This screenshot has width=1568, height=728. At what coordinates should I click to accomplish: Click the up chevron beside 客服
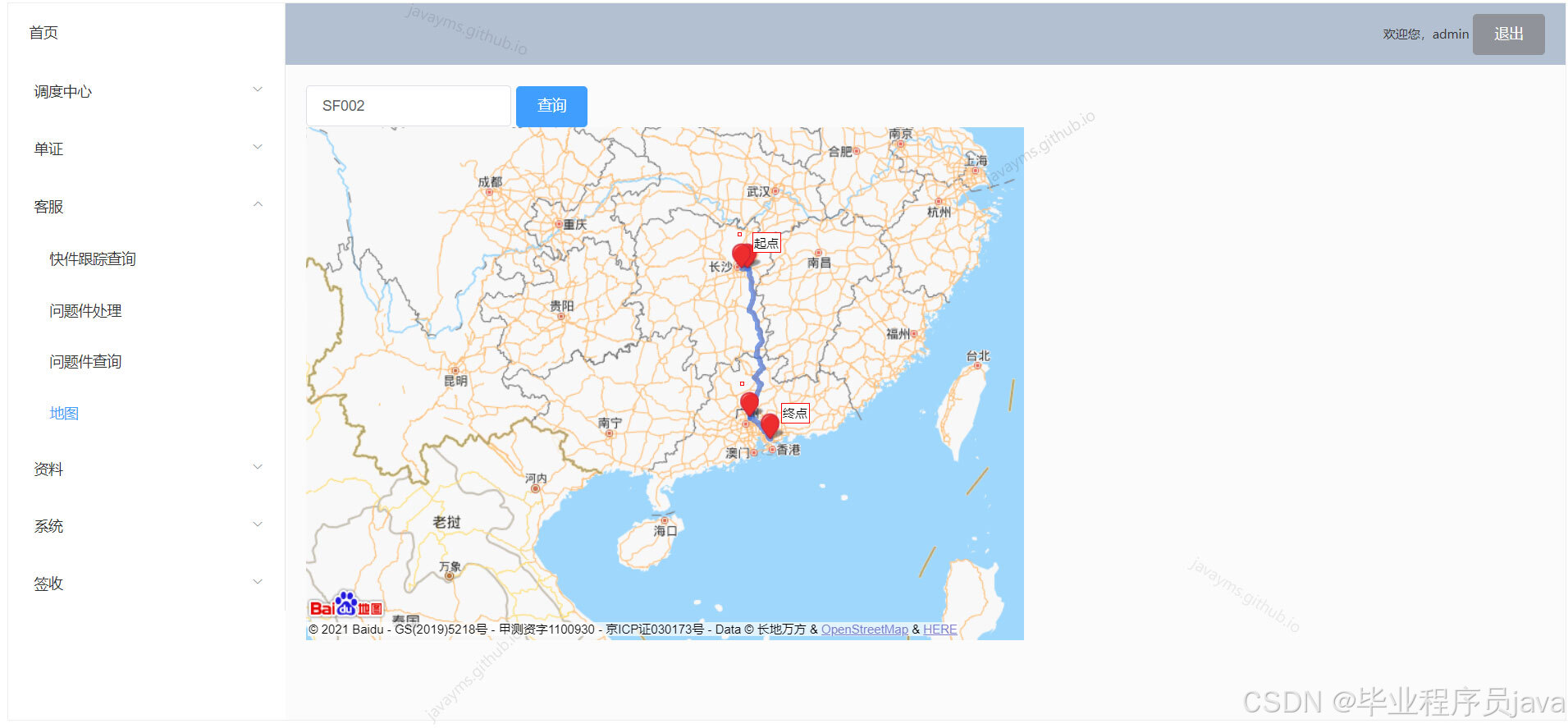pyautogui.click(x=258, y=204)
